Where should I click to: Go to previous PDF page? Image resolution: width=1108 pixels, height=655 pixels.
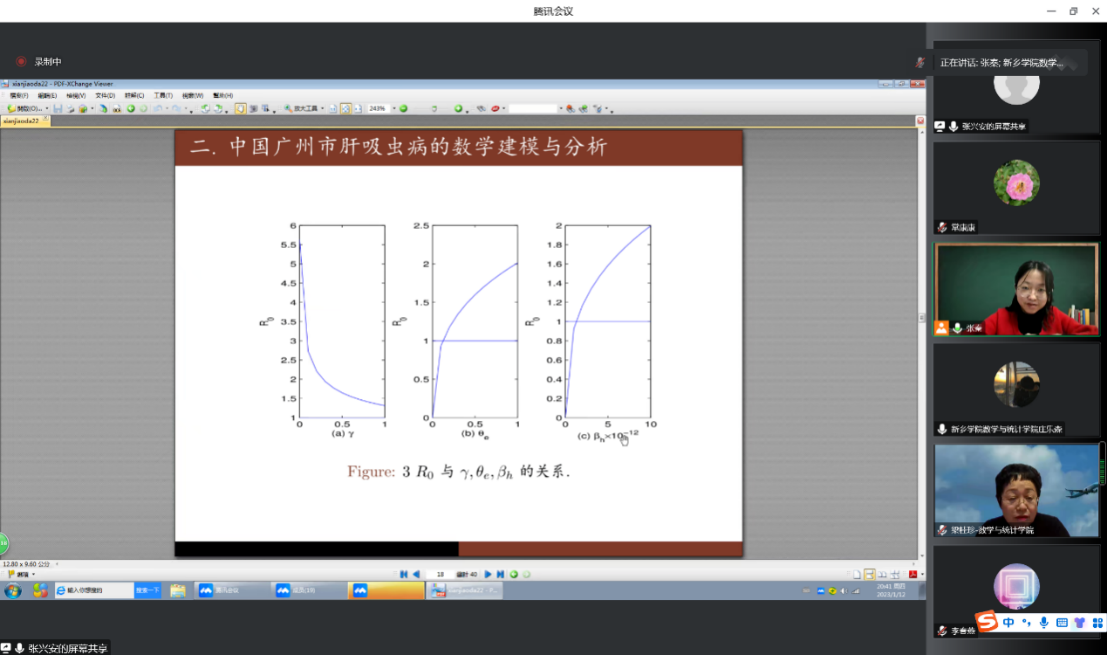416,574
